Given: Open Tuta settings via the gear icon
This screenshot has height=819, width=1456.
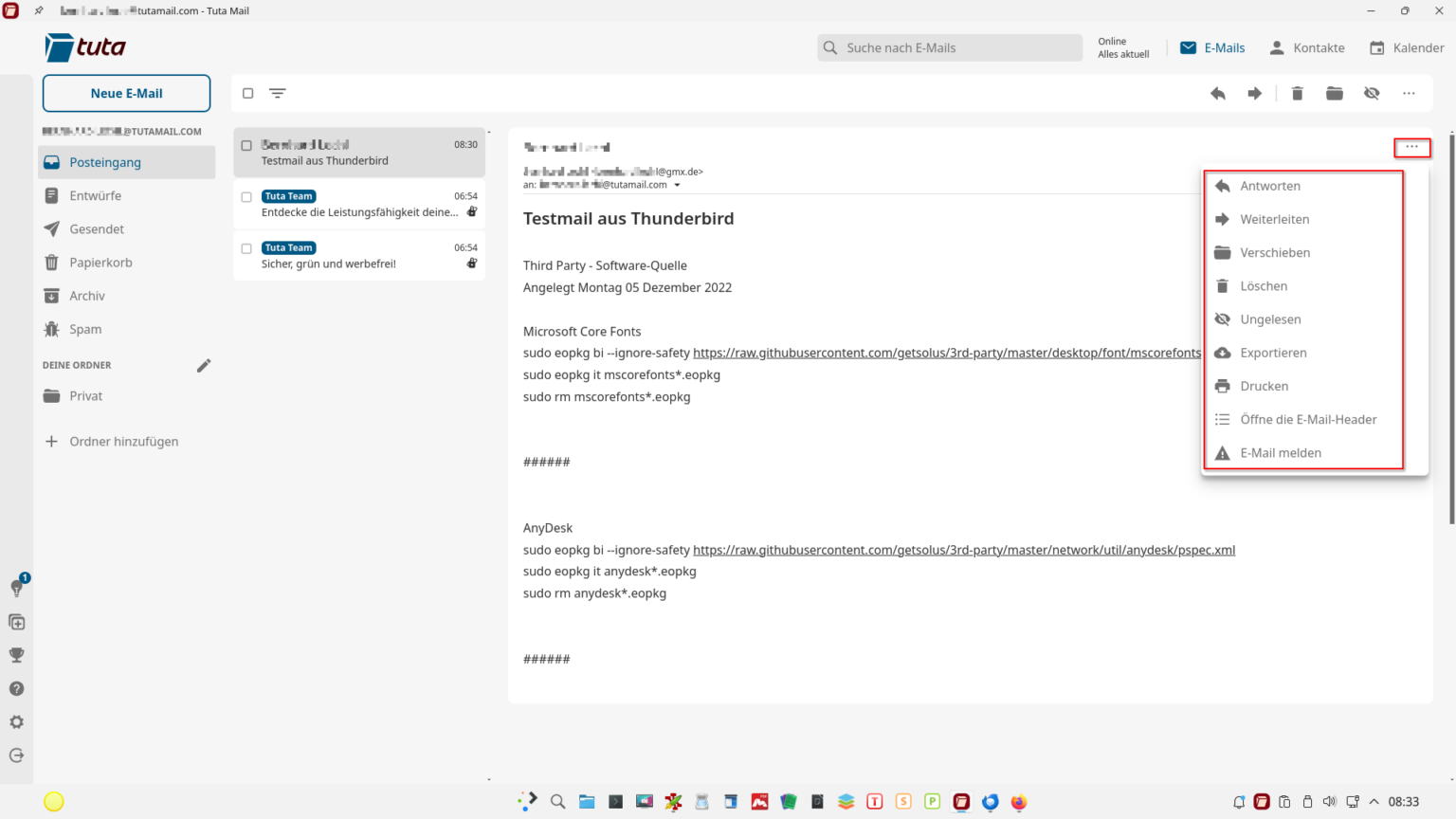Looking at the screenshot, I should coord(16,721).
